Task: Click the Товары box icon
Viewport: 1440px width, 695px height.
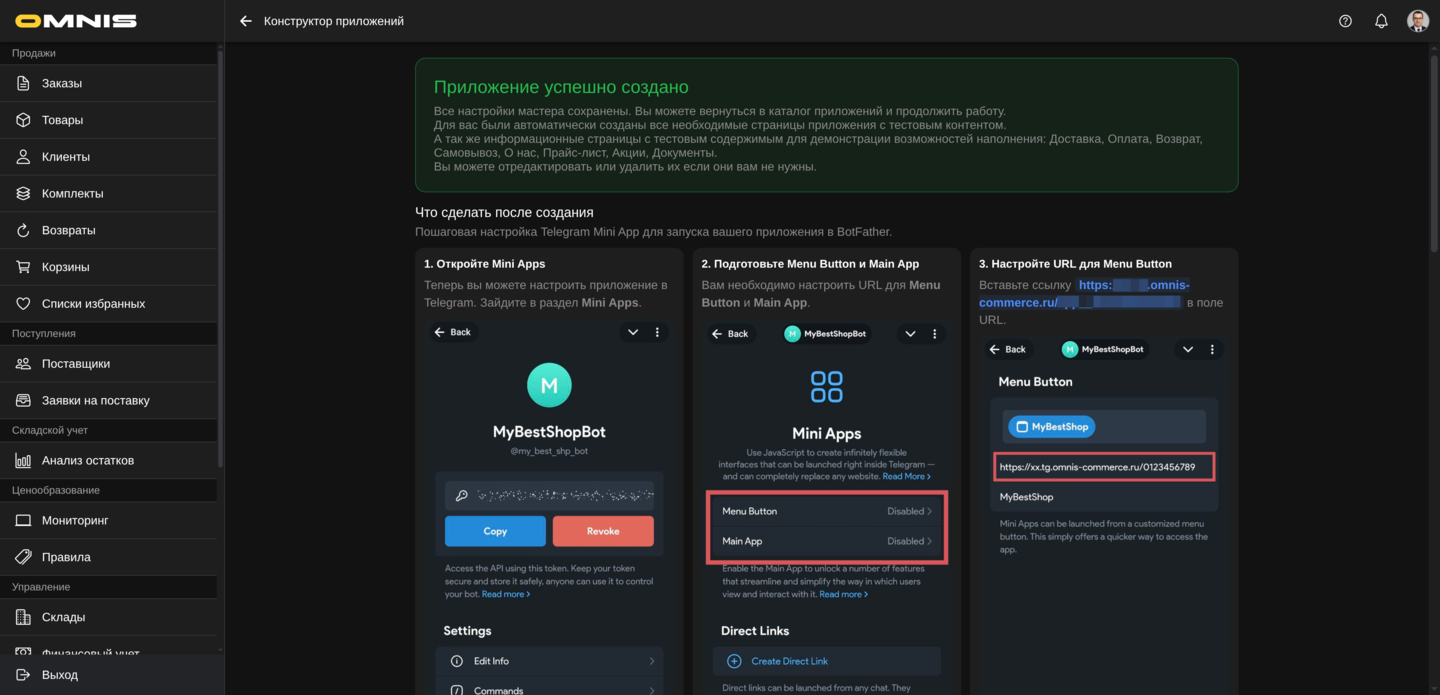Action: click(23, 120)
